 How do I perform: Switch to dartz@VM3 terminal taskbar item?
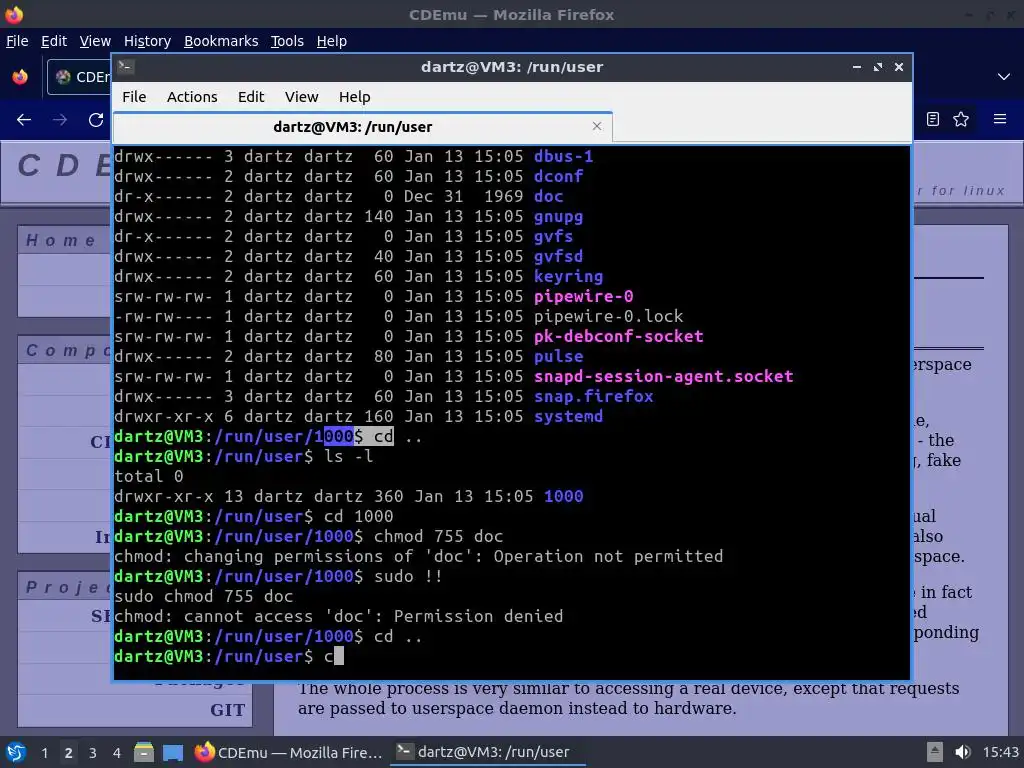tap(487, 752)
